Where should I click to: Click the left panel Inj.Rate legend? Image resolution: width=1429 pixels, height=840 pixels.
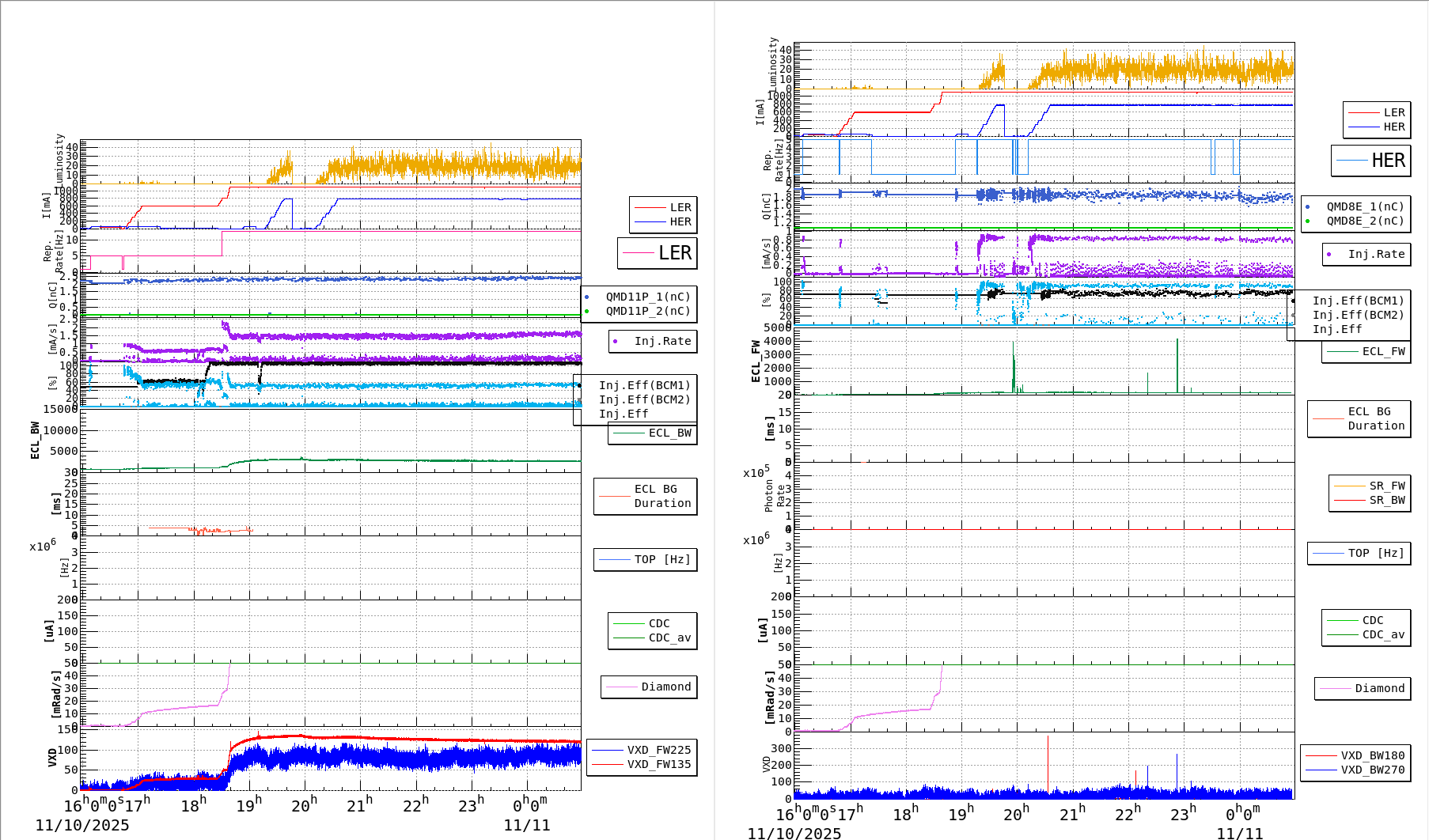pos(653,341)
